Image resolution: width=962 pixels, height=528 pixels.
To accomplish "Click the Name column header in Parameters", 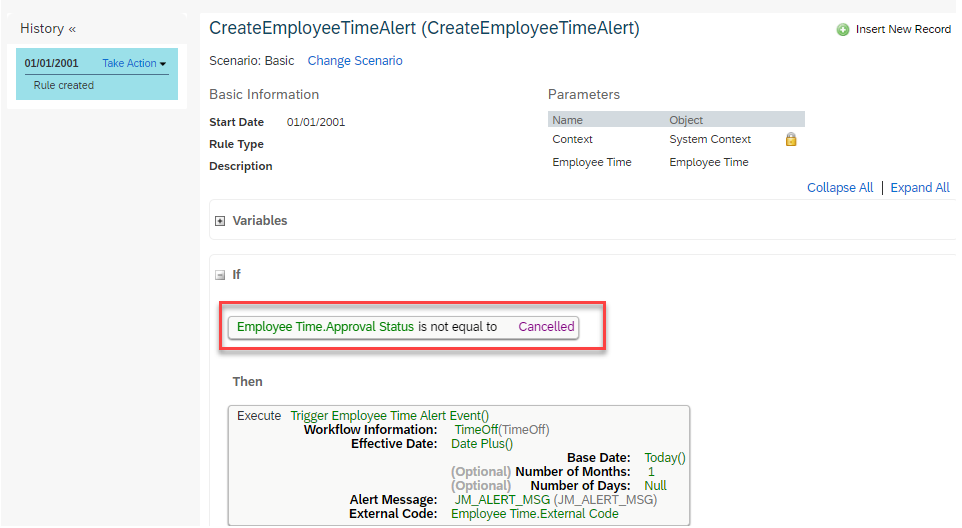I will point(568,120).
